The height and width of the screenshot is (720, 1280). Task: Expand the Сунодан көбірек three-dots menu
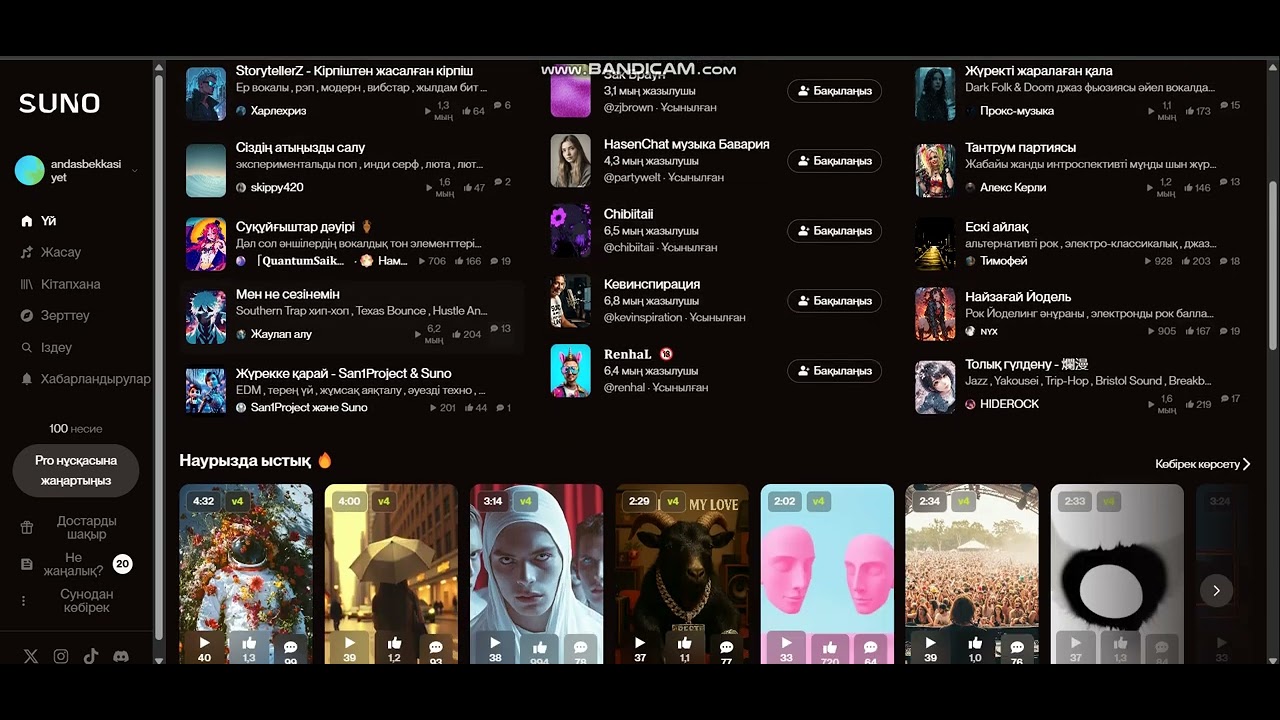(24, 601)
